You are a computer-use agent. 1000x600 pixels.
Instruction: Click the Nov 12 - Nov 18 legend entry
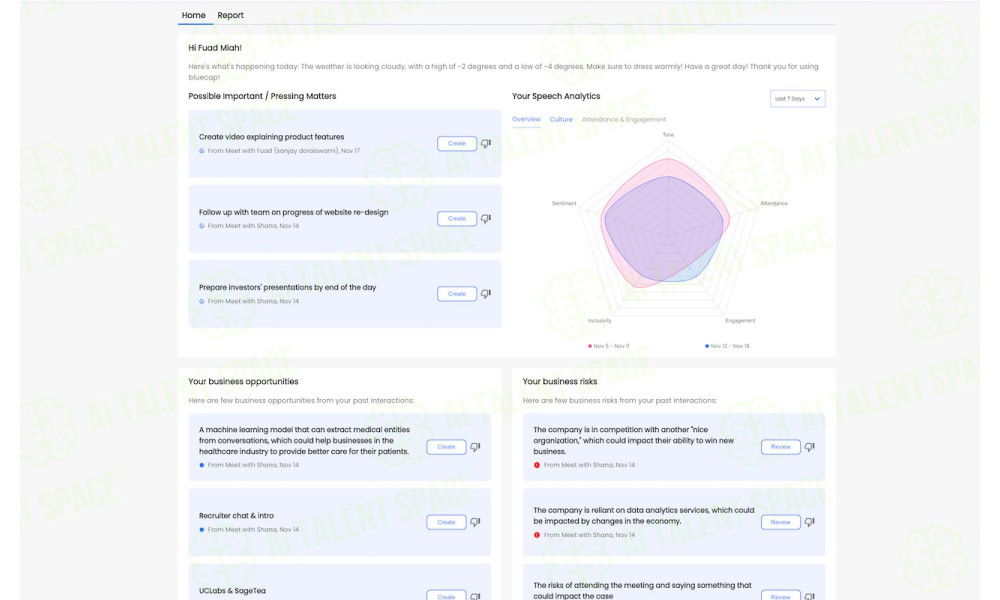pos(727,346)
